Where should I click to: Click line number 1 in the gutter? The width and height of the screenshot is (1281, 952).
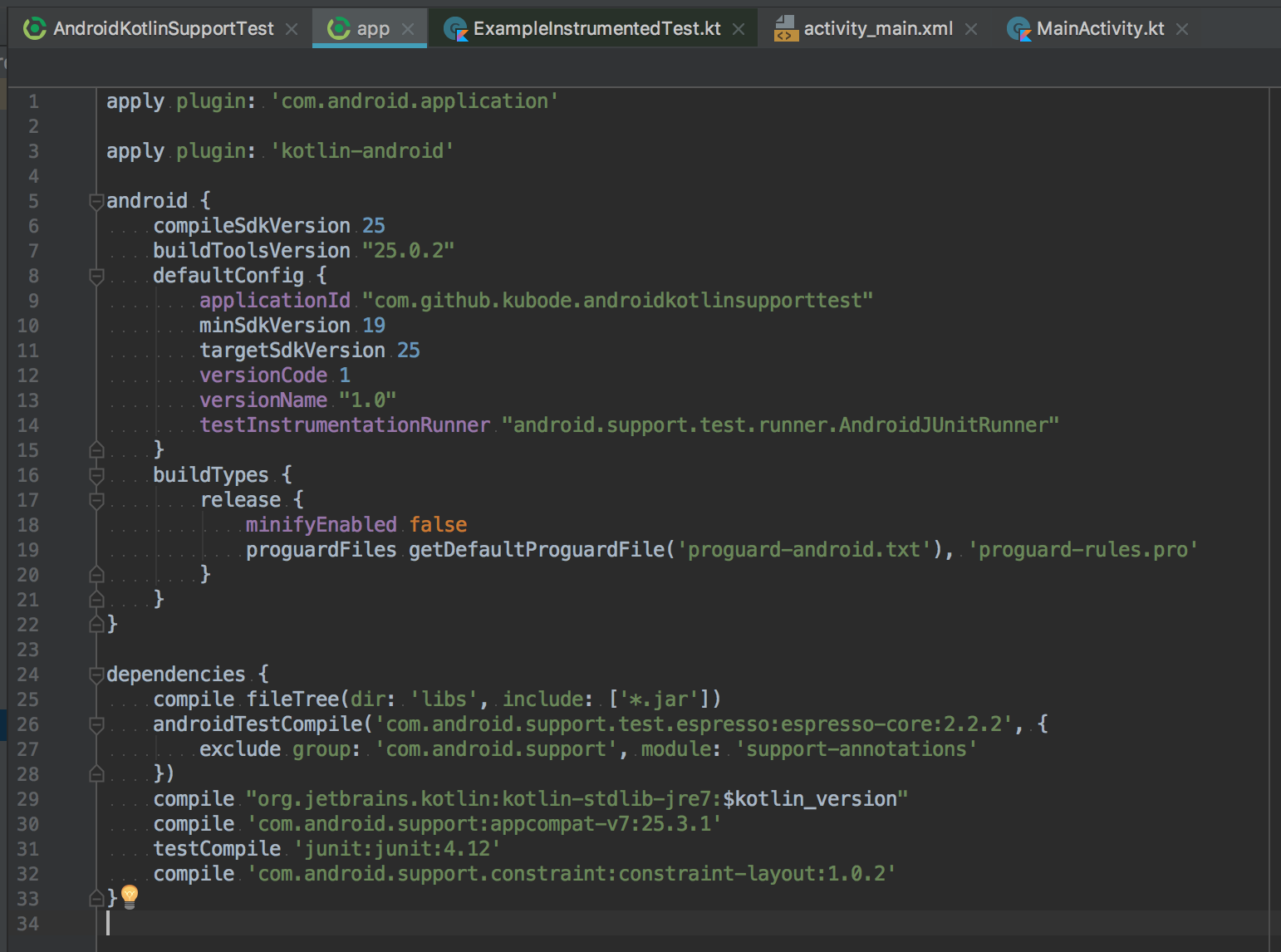coord(33,101)
